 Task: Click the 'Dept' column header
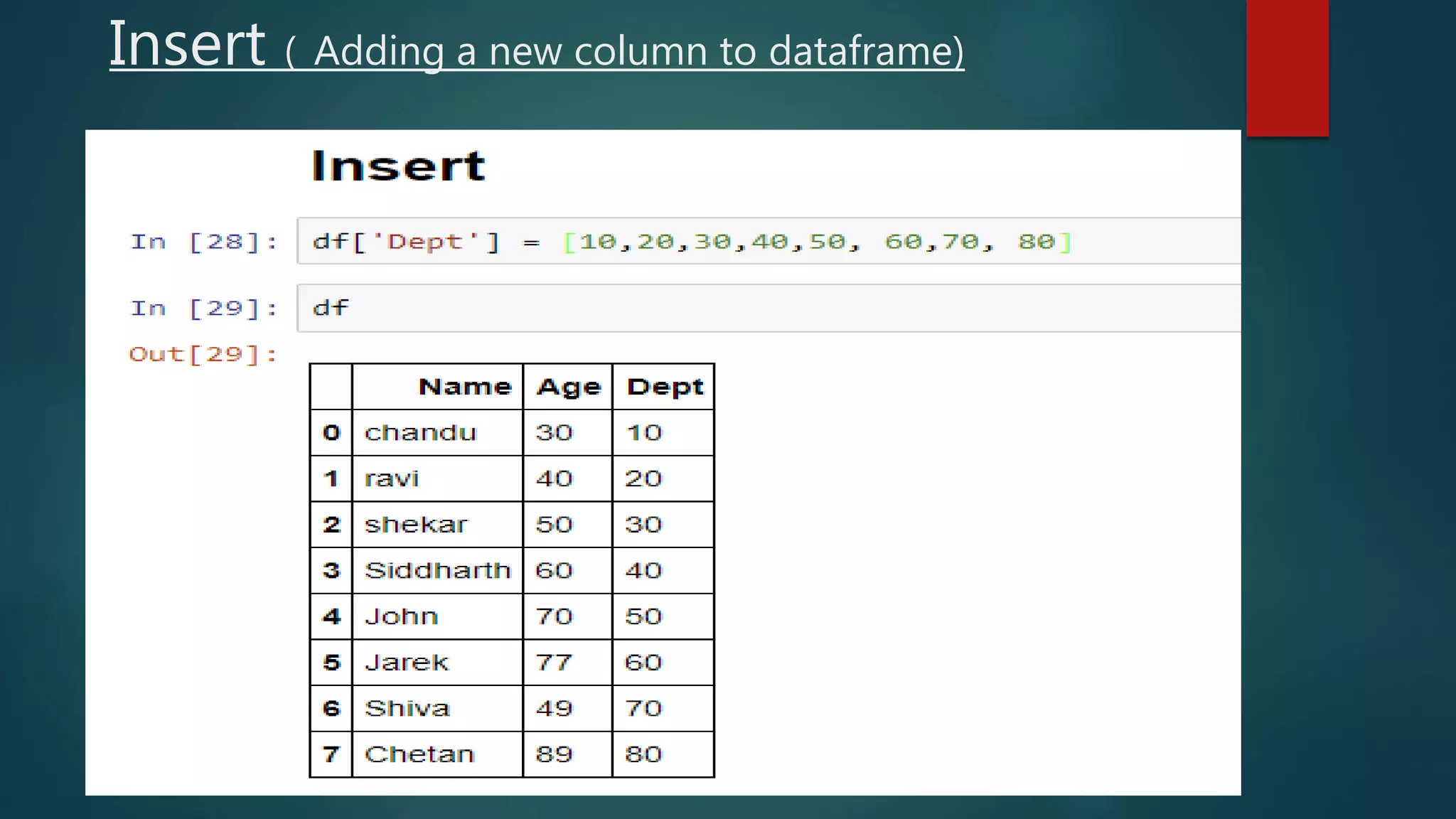point(665,387)
